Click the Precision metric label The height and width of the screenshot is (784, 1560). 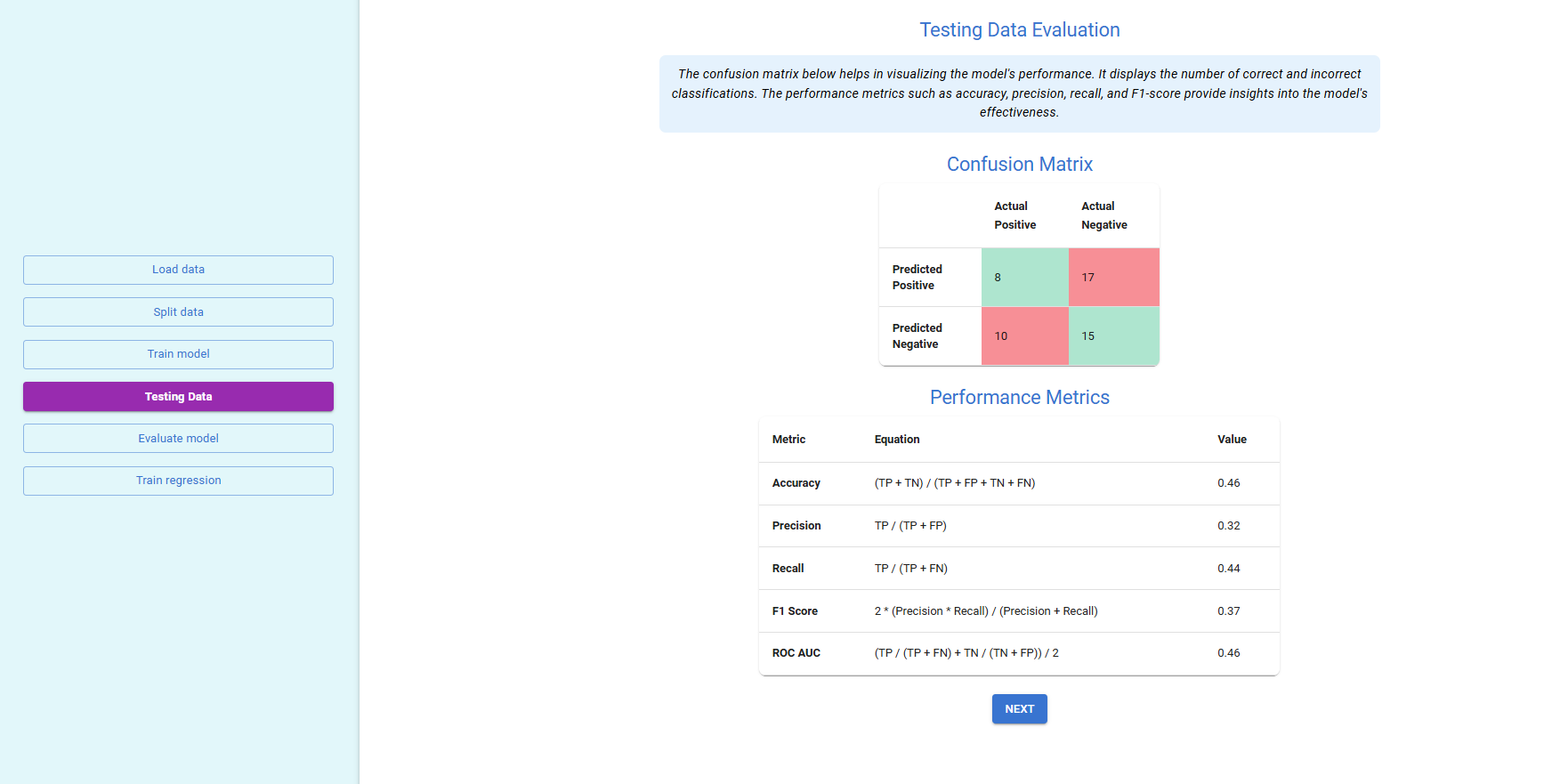pos(796,526)
